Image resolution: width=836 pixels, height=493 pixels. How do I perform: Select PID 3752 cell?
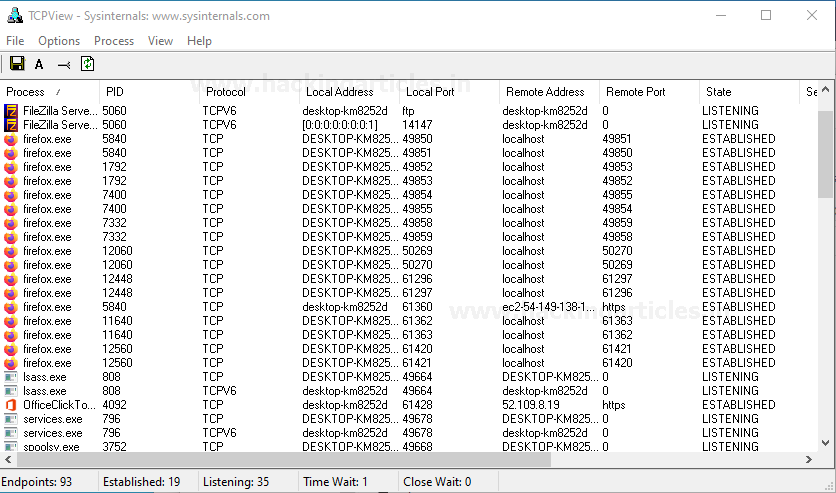click(114, 447)
